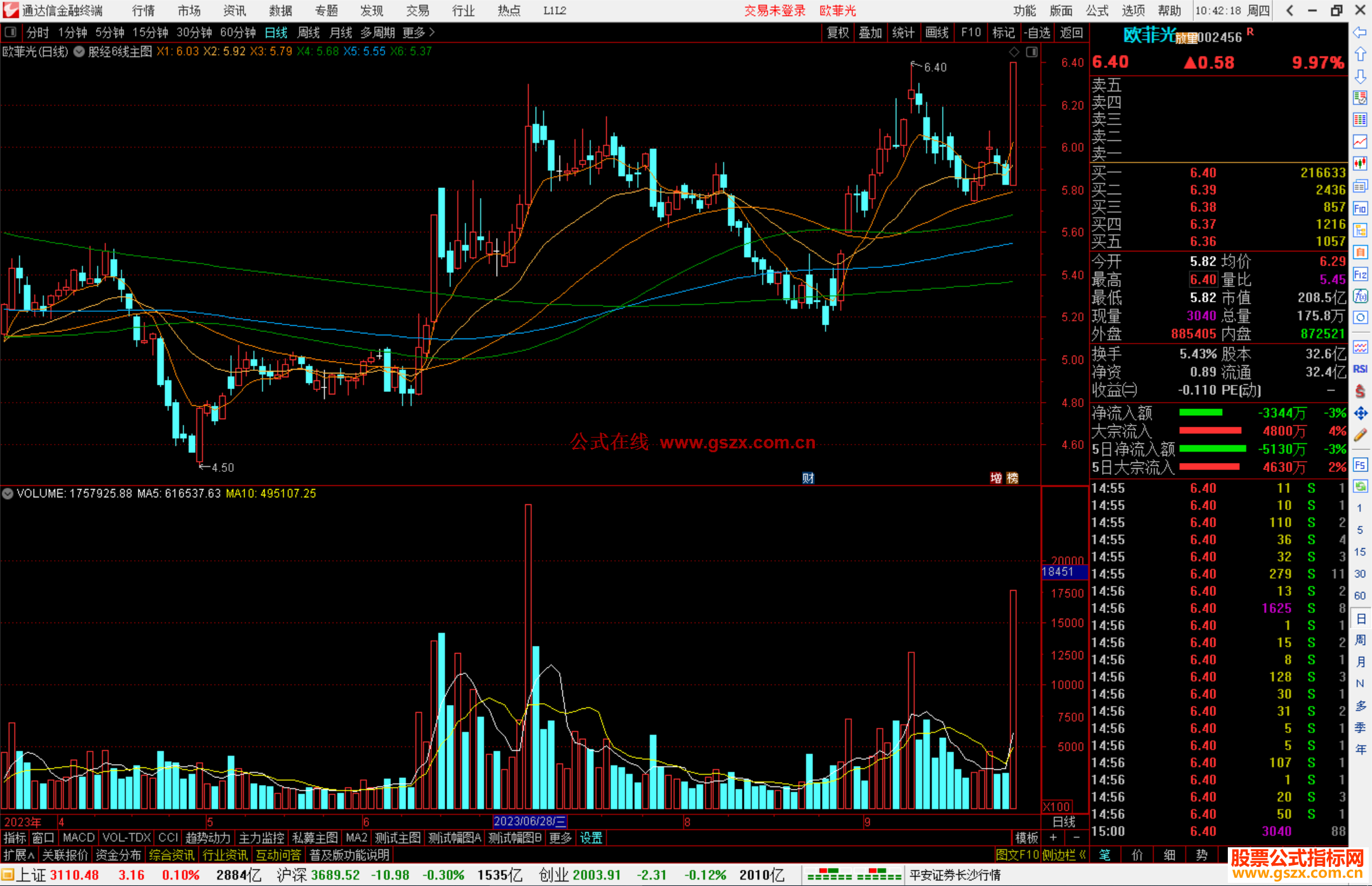Click the 财 marker on the chart
1372x886 pixels.
(808, 478)
